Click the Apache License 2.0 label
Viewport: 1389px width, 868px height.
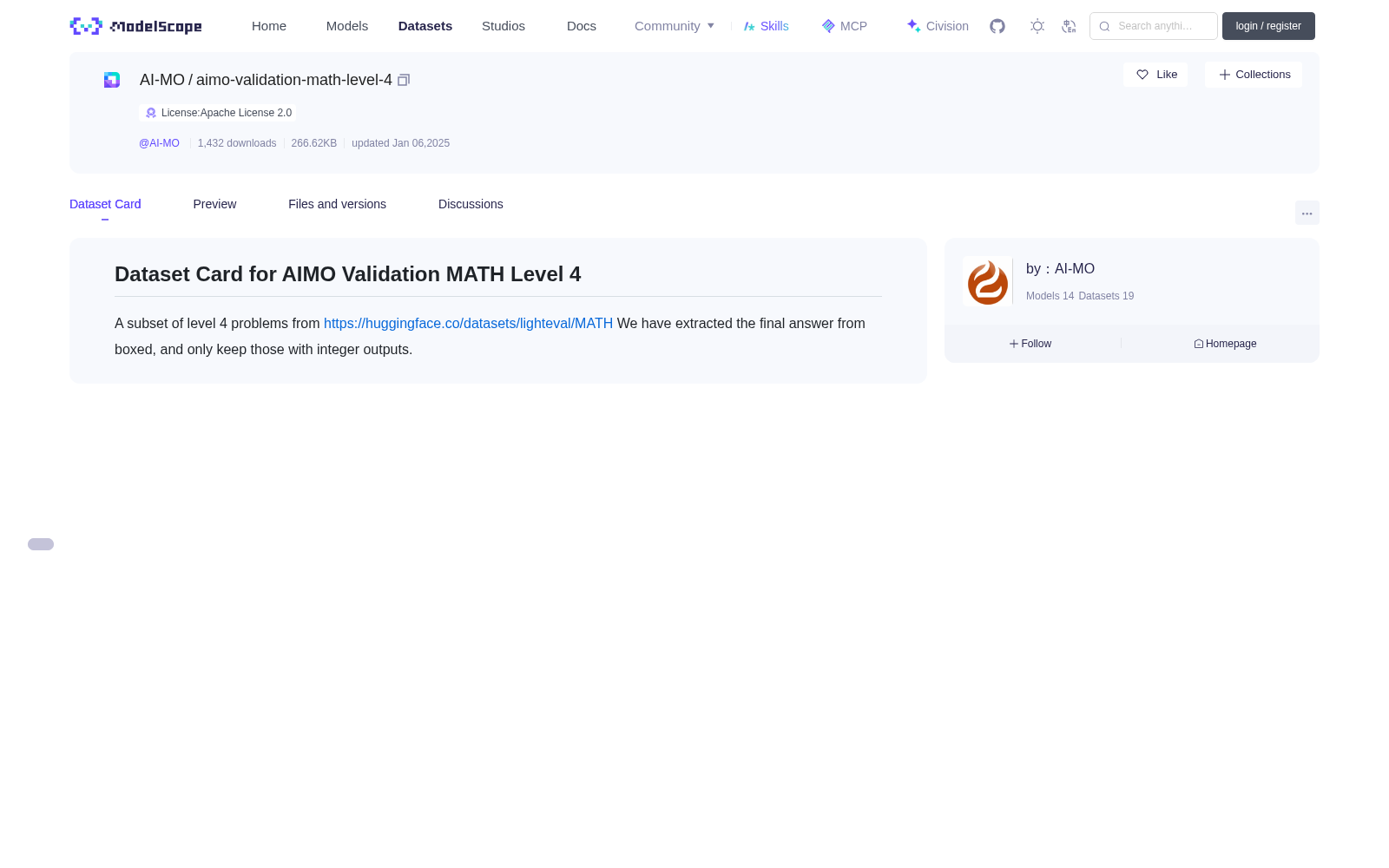227,113
